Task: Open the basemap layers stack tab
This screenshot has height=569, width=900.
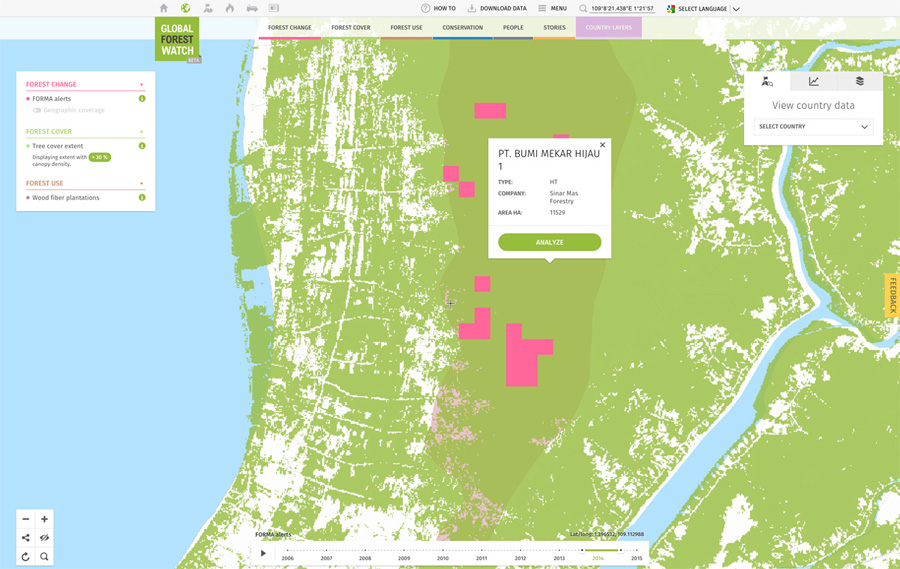Action: [x=860, y=82]
